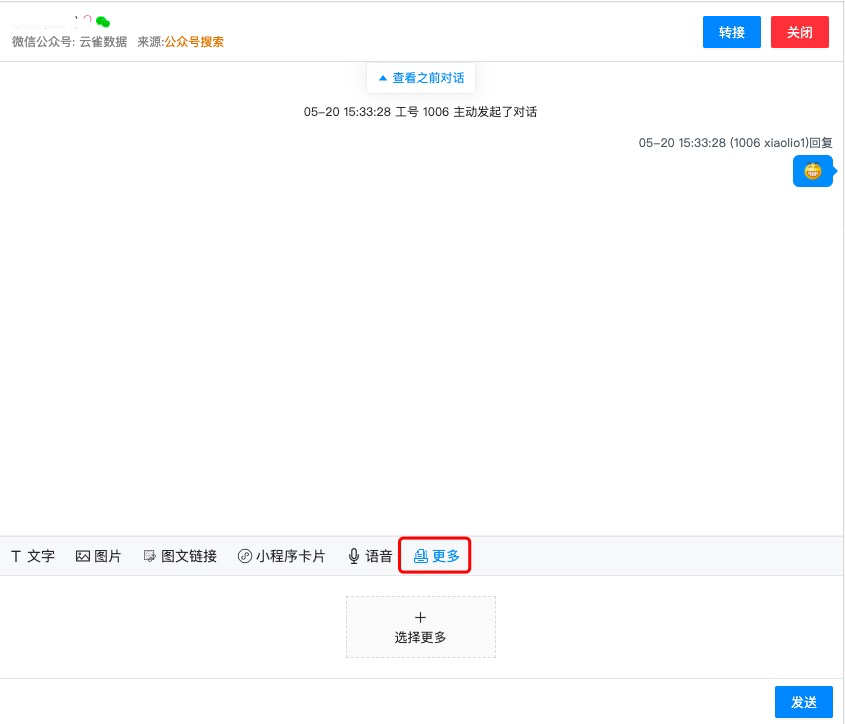Click the plus sign in 选择更多 area

click(420, 617)
